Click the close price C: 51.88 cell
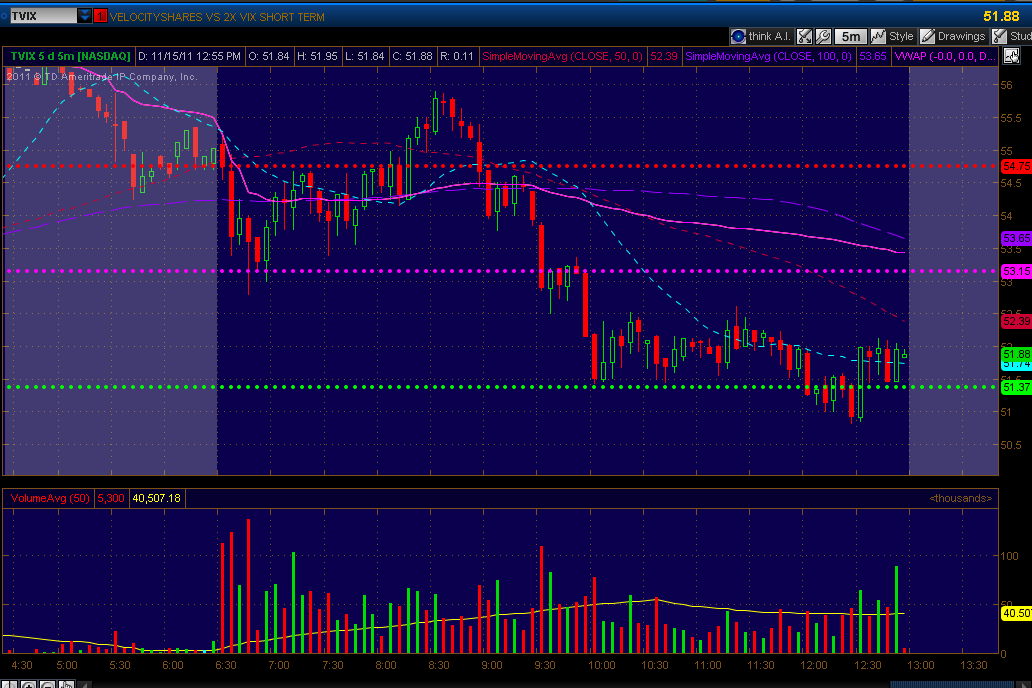Image resolution: width=1032 pixels, height=688 pixels. 413,57
